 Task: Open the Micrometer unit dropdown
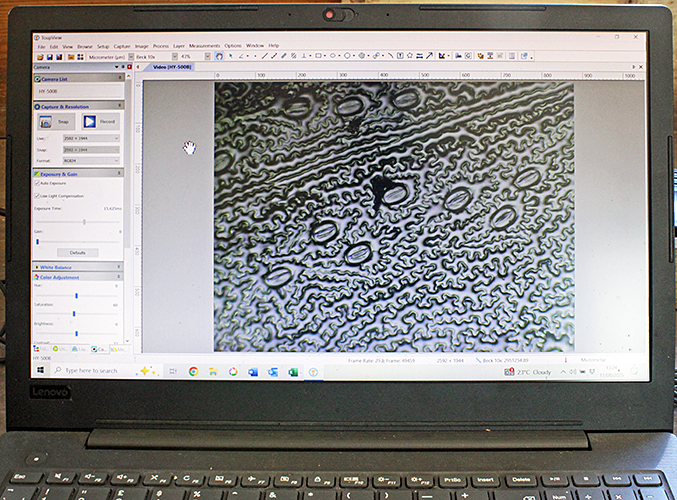coord(131,57)
